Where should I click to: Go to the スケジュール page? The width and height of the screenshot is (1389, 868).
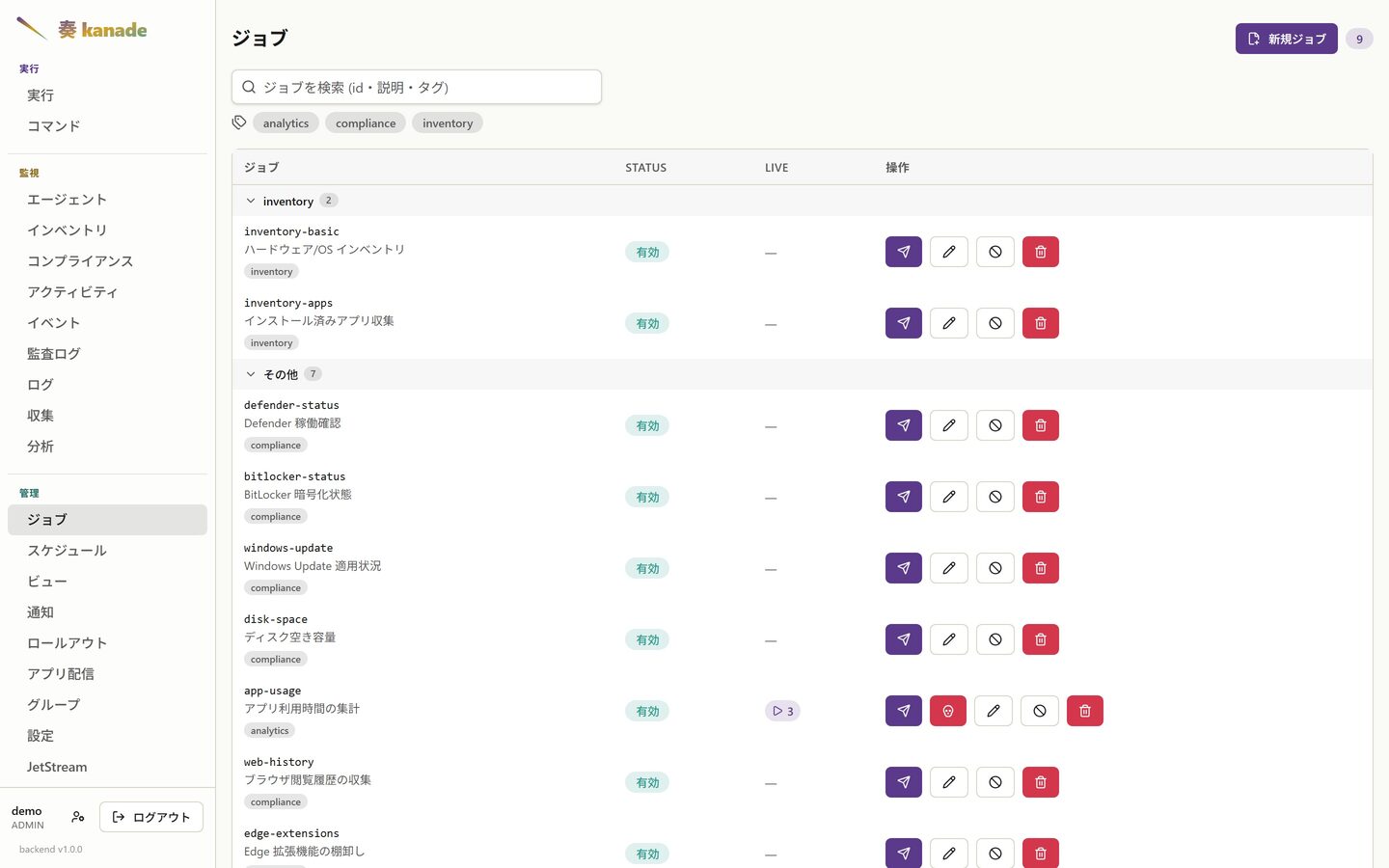pyautogui.click(x=107, y=551)
